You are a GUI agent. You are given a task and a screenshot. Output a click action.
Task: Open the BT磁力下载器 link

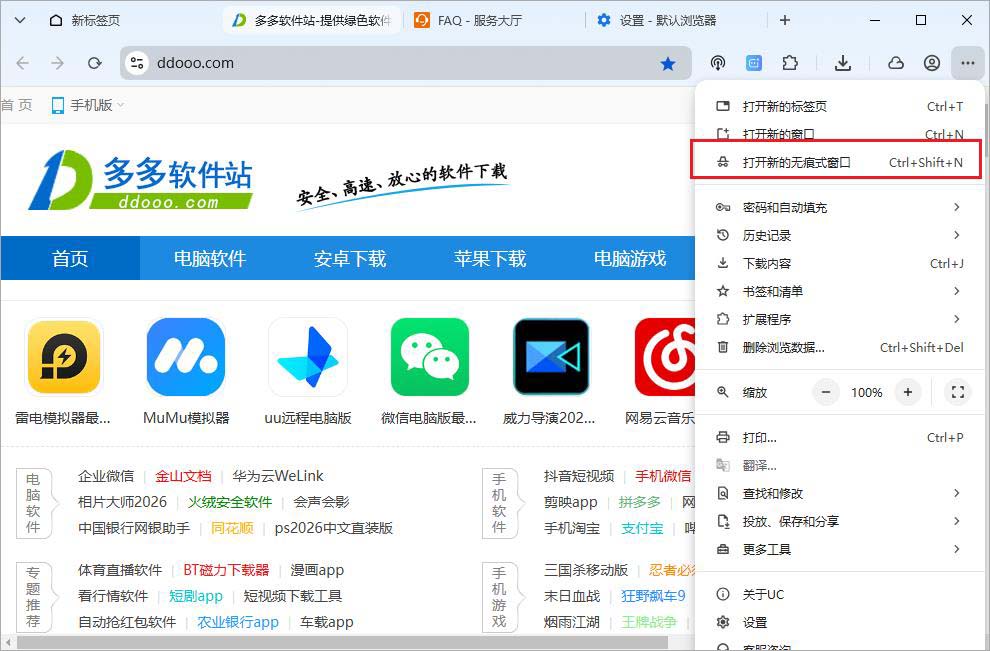(226, 570)
